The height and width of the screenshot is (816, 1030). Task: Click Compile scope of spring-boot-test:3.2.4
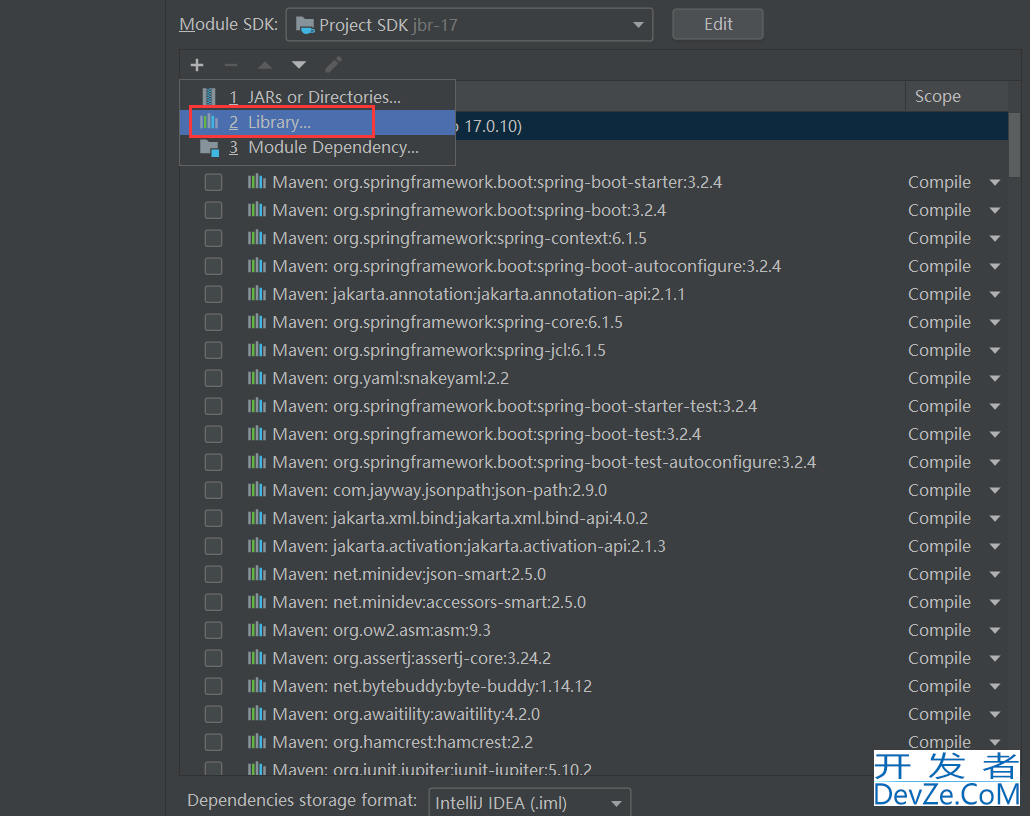click(939, 434)
